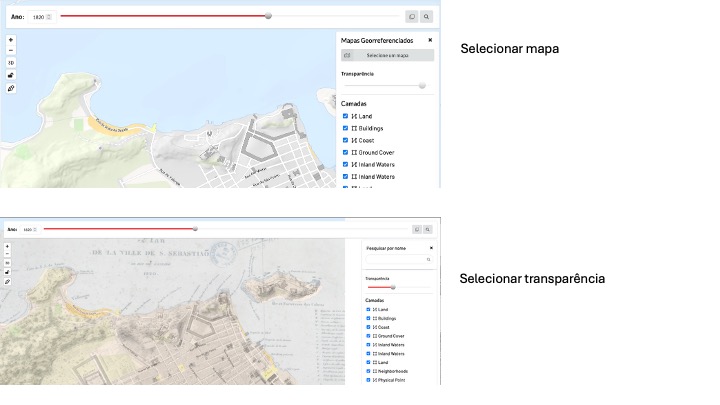The height and width of the screenshot is (405, 720).
Task: Toggle 3D view on the modern basemap
Action: 11,62
